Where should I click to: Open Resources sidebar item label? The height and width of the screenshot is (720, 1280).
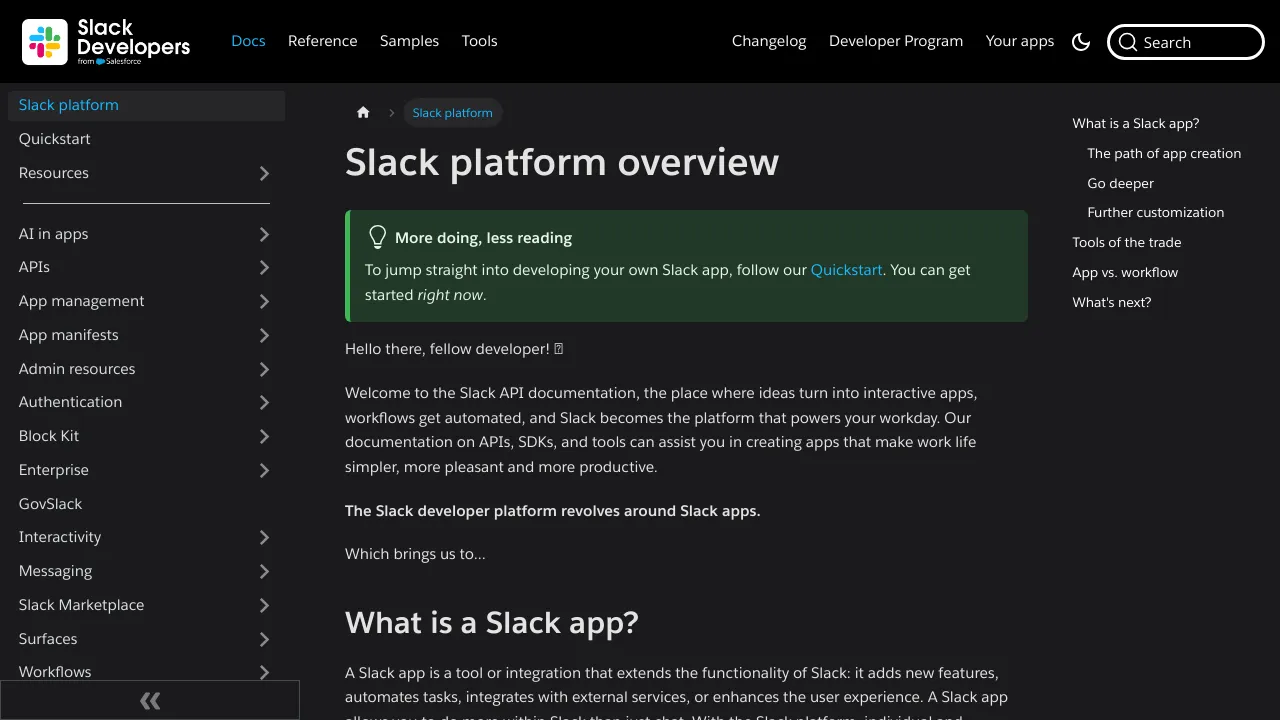click(x=54, y=173)
